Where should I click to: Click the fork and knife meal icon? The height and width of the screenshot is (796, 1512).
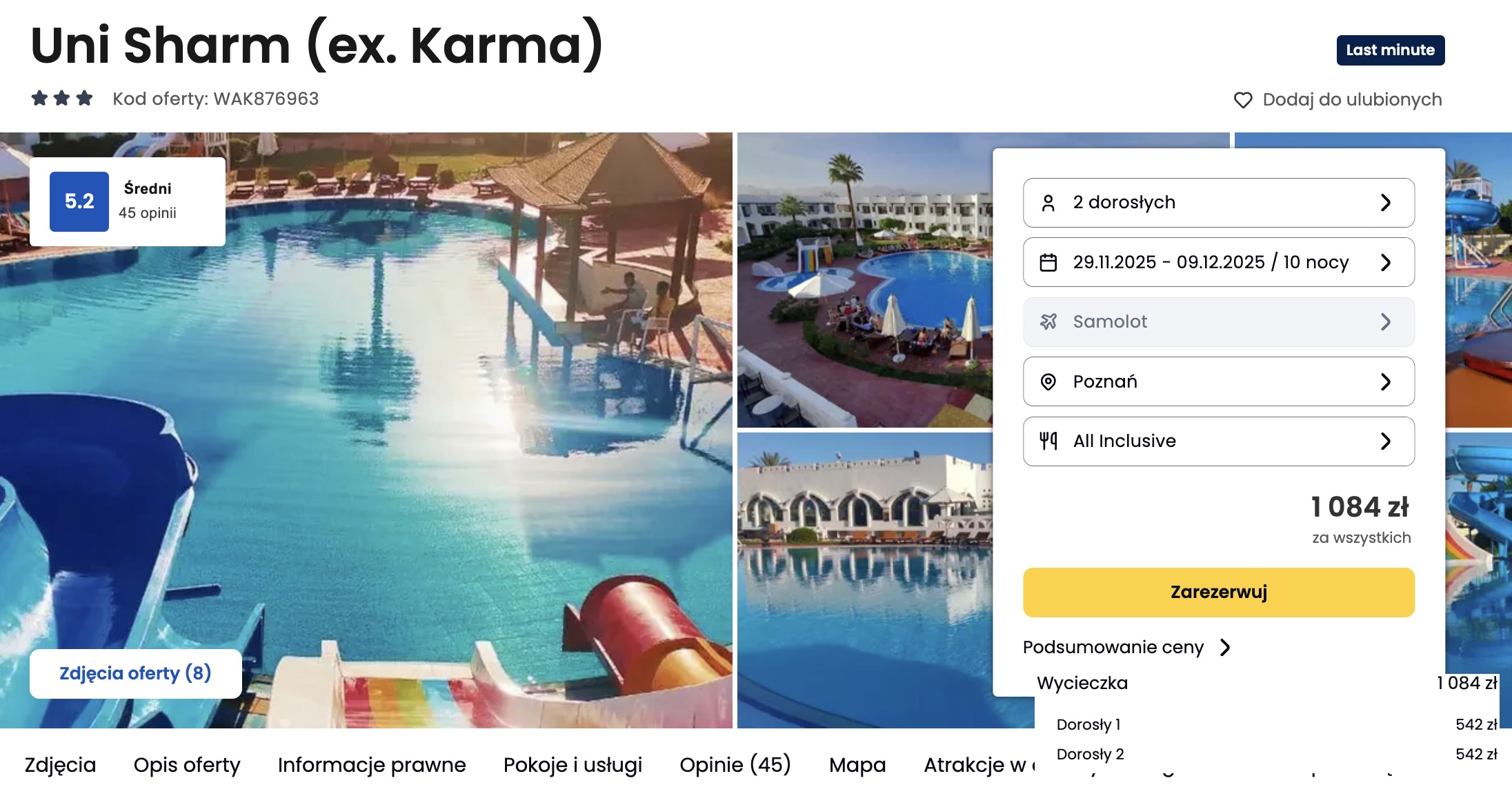1048,441
